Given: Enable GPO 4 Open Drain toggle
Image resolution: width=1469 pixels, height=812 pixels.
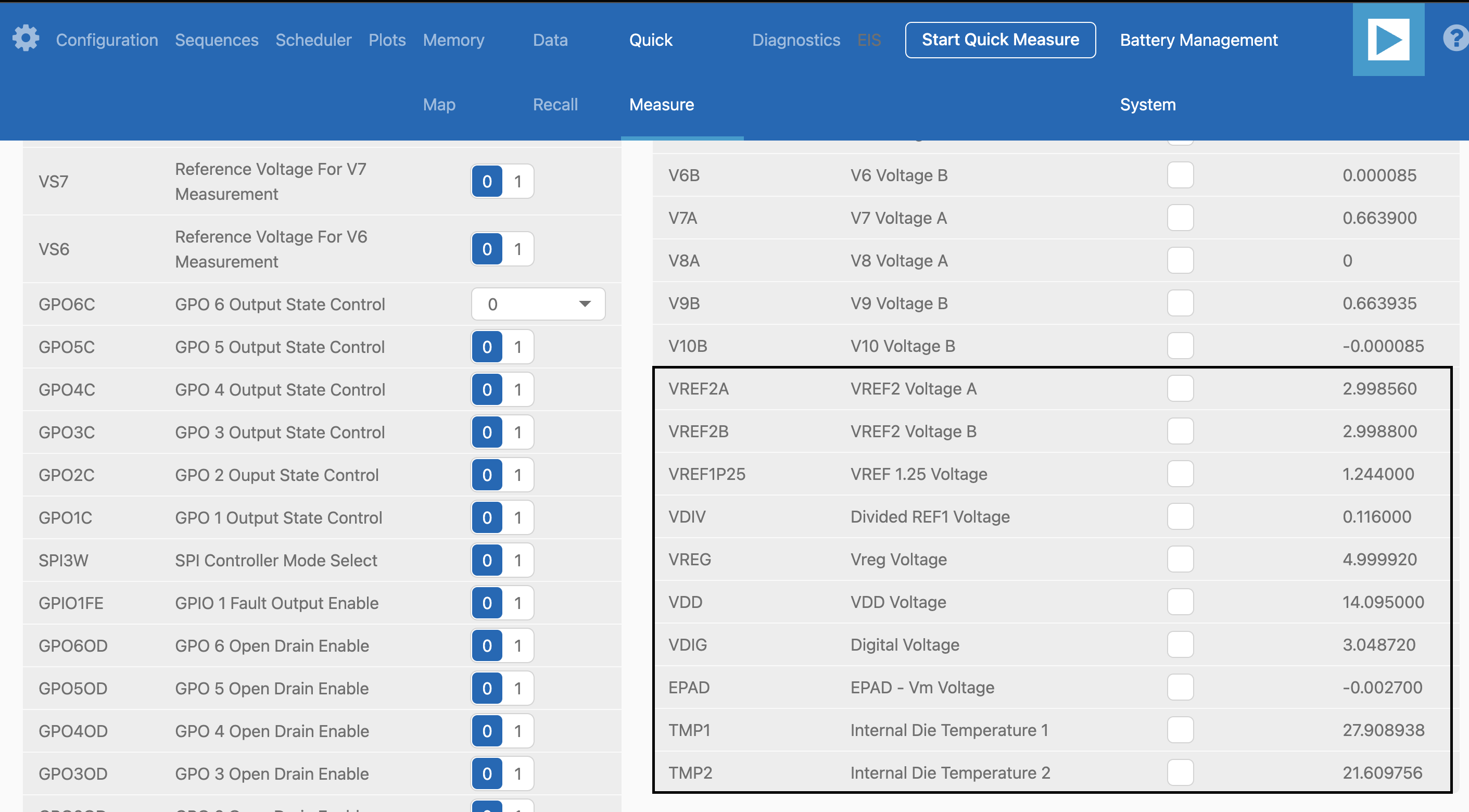Looking at the screenshot, I should click(x=518, y=731).
